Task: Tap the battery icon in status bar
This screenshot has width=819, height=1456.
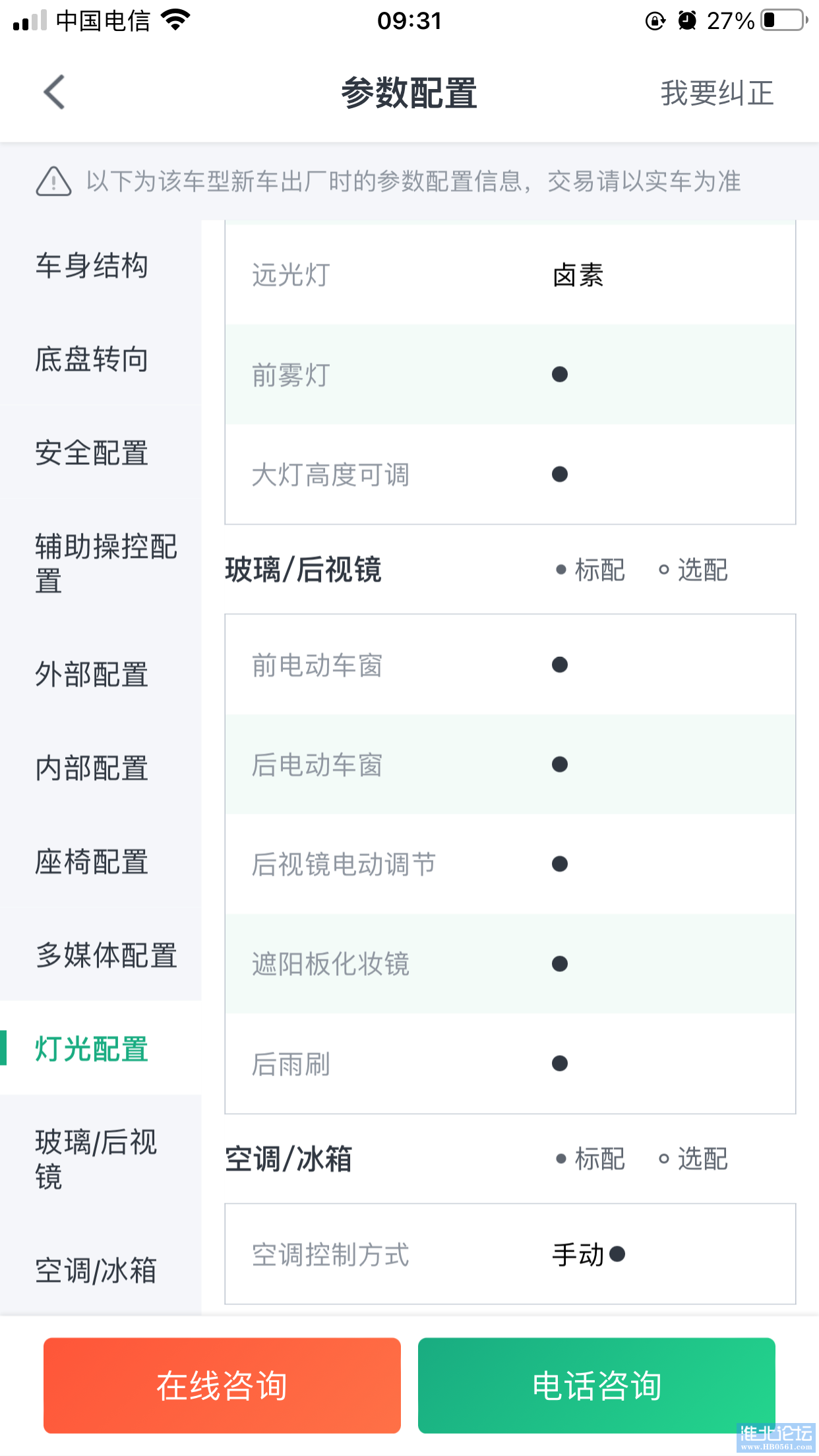Action: [784, 20]
